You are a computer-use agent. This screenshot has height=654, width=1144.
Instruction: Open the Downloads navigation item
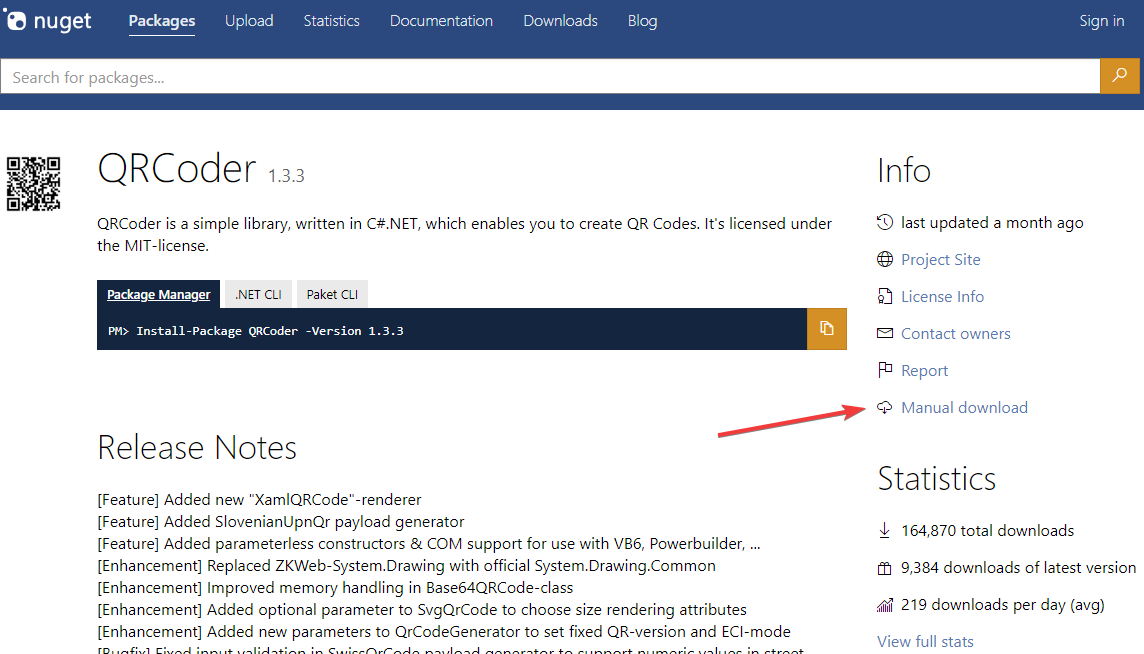(560, 21)
